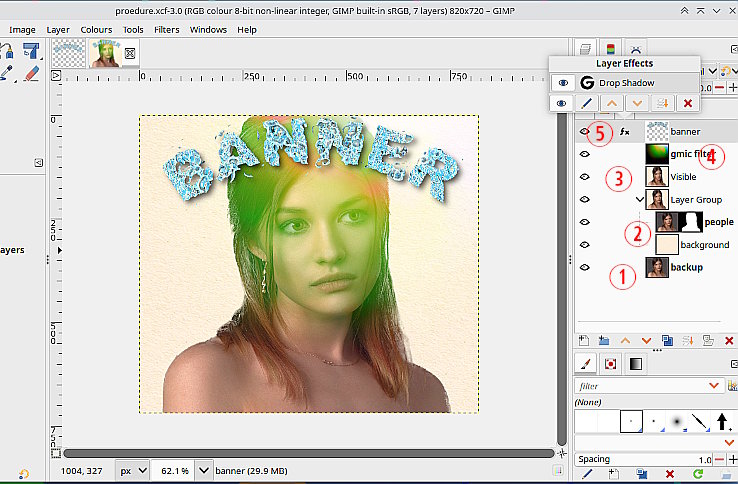The height and width of the screenshot is (484, 738).
Task: Toggle Drop Shadow effect visibility
Action: click(563, 83)
